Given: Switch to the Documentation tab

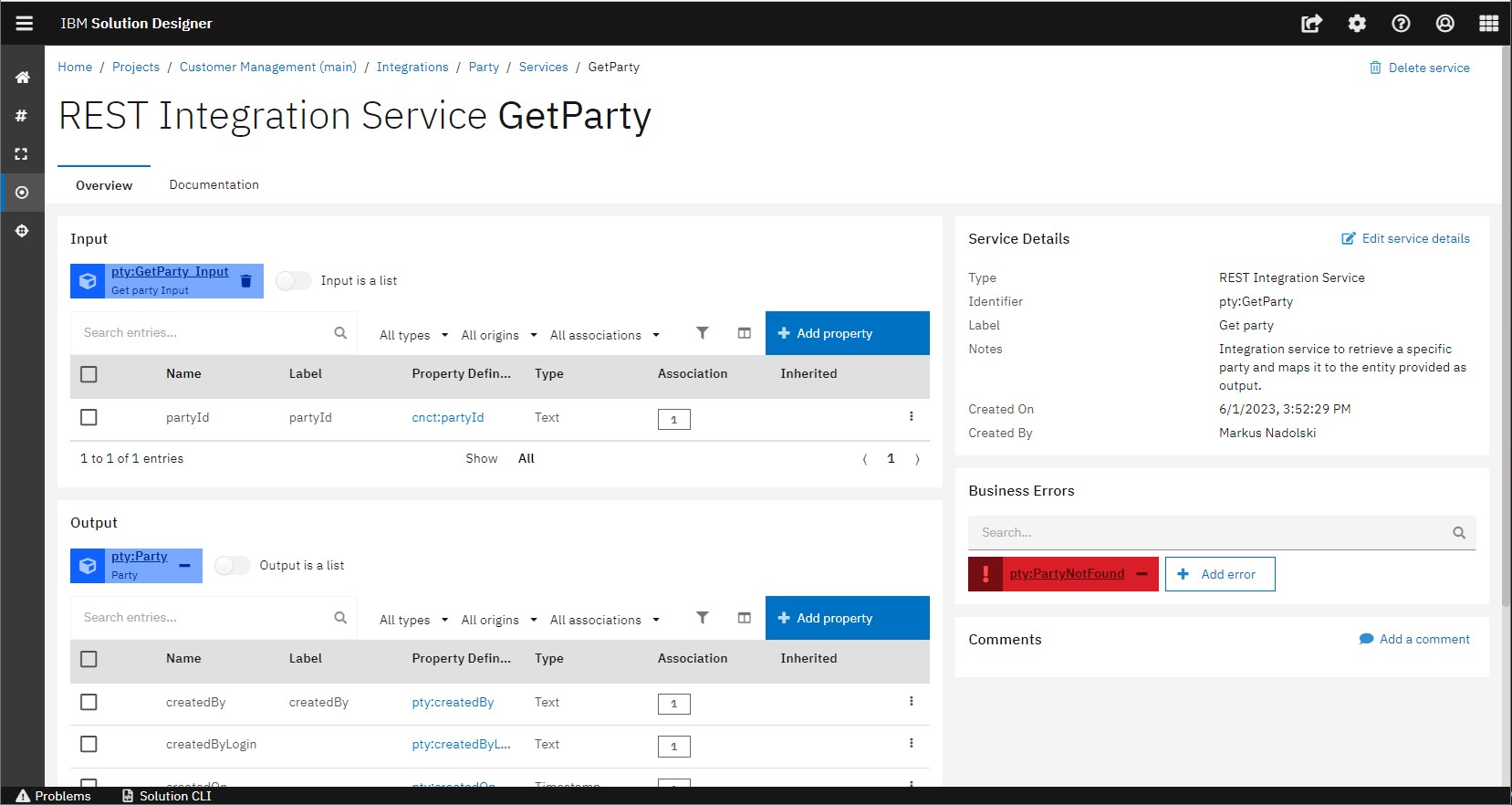Looking at the screenshot, I should [214, 184].
